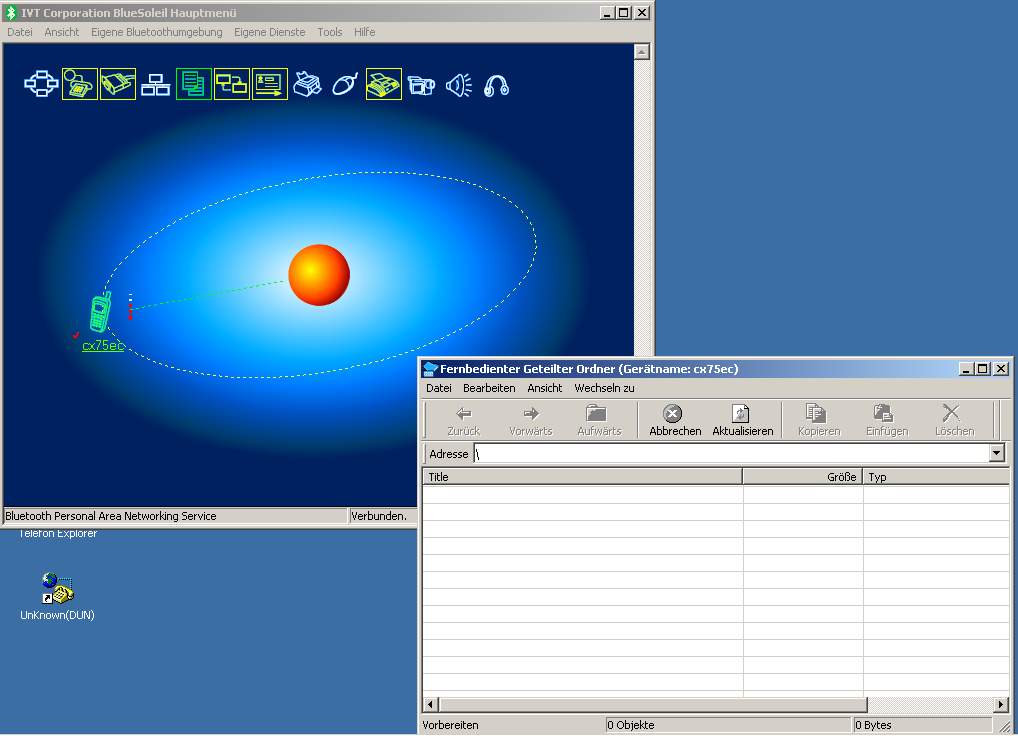Expand the Adresse dropdown arrow
Image resolution: width=1018 pixels, height=736 pixels.
997,453
